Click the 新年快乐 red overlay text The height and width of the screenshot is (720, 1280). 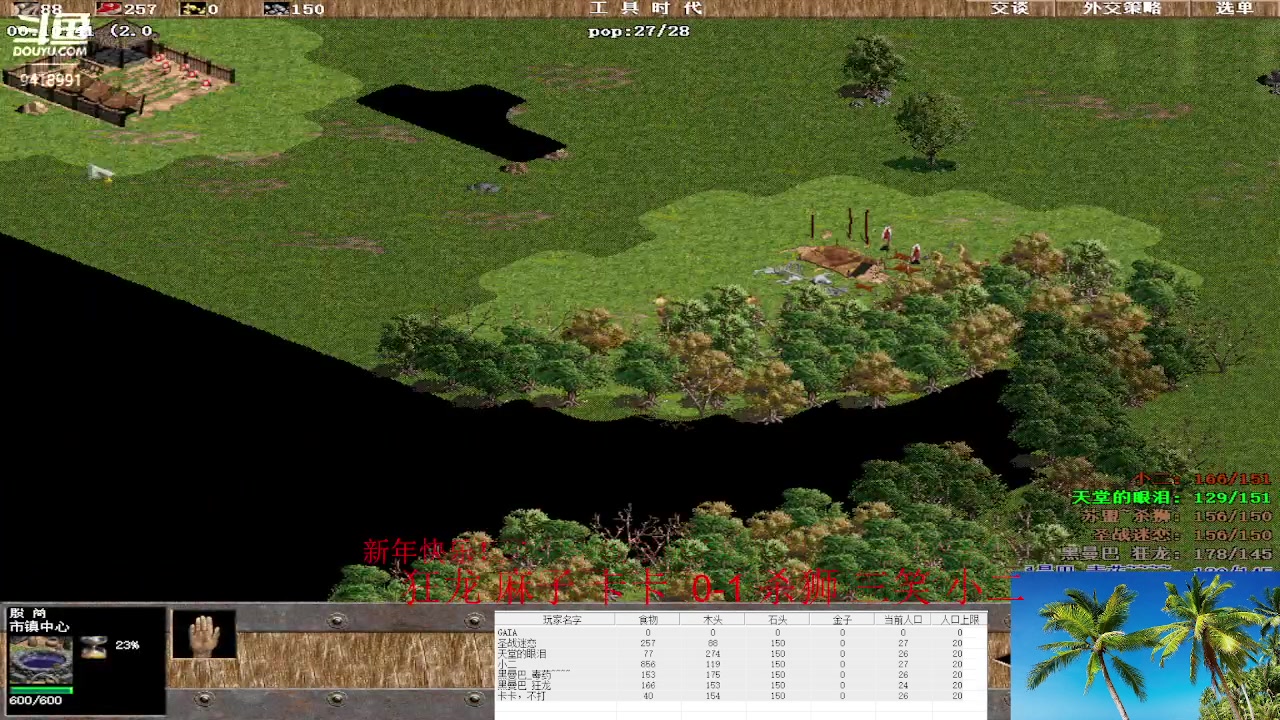[x=428, y=551]
